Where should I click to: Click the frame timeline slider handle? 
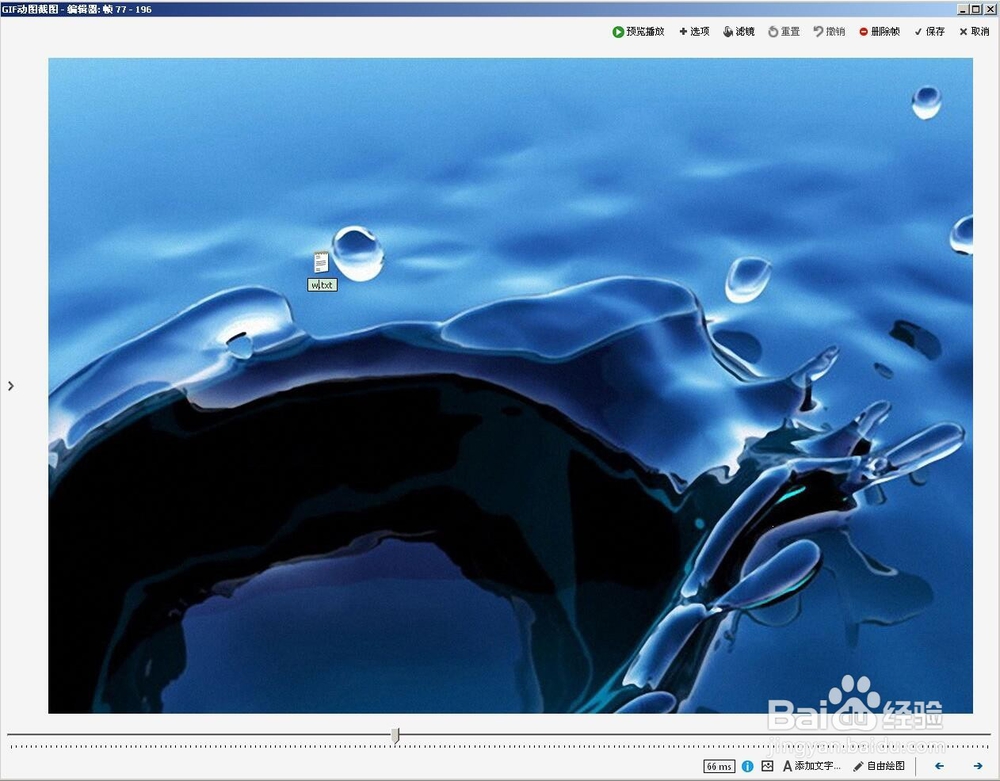click(x=395, y=736)
